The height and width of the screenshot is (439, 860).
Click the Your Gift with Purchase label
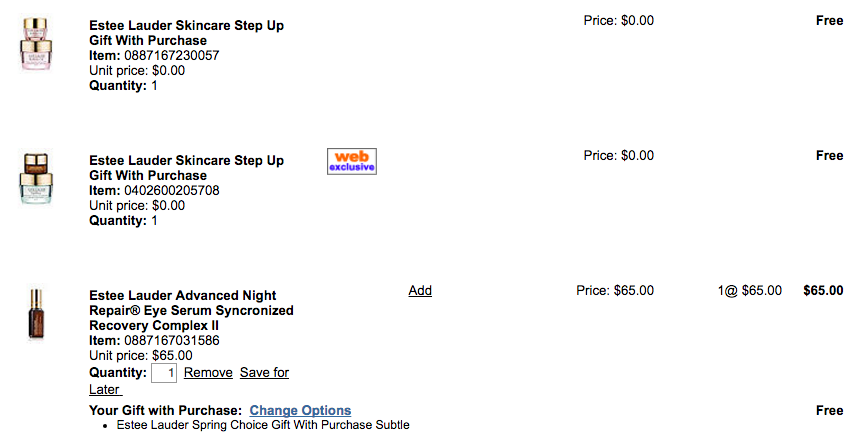click(x=165, y=410)
